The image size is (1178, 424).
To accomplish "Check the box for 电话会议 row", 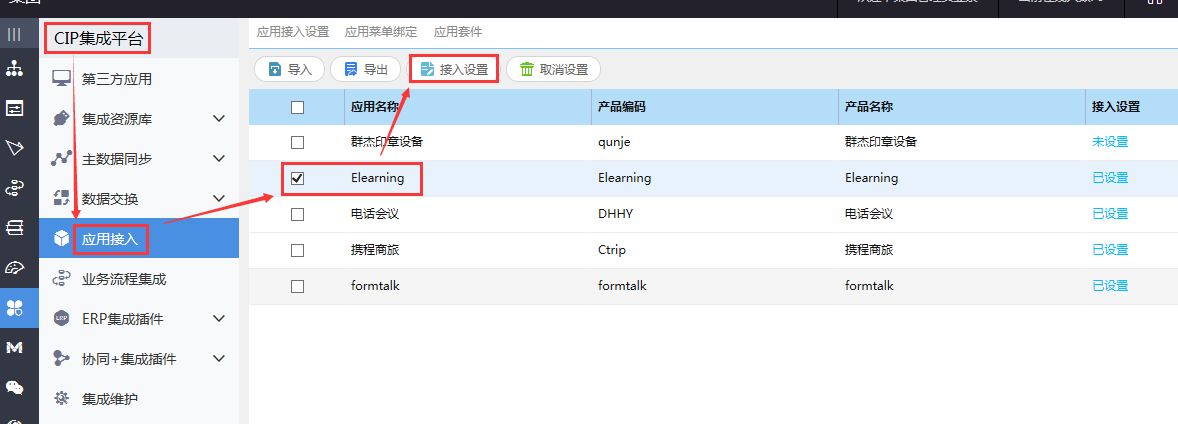I will [x=298, y=214].
